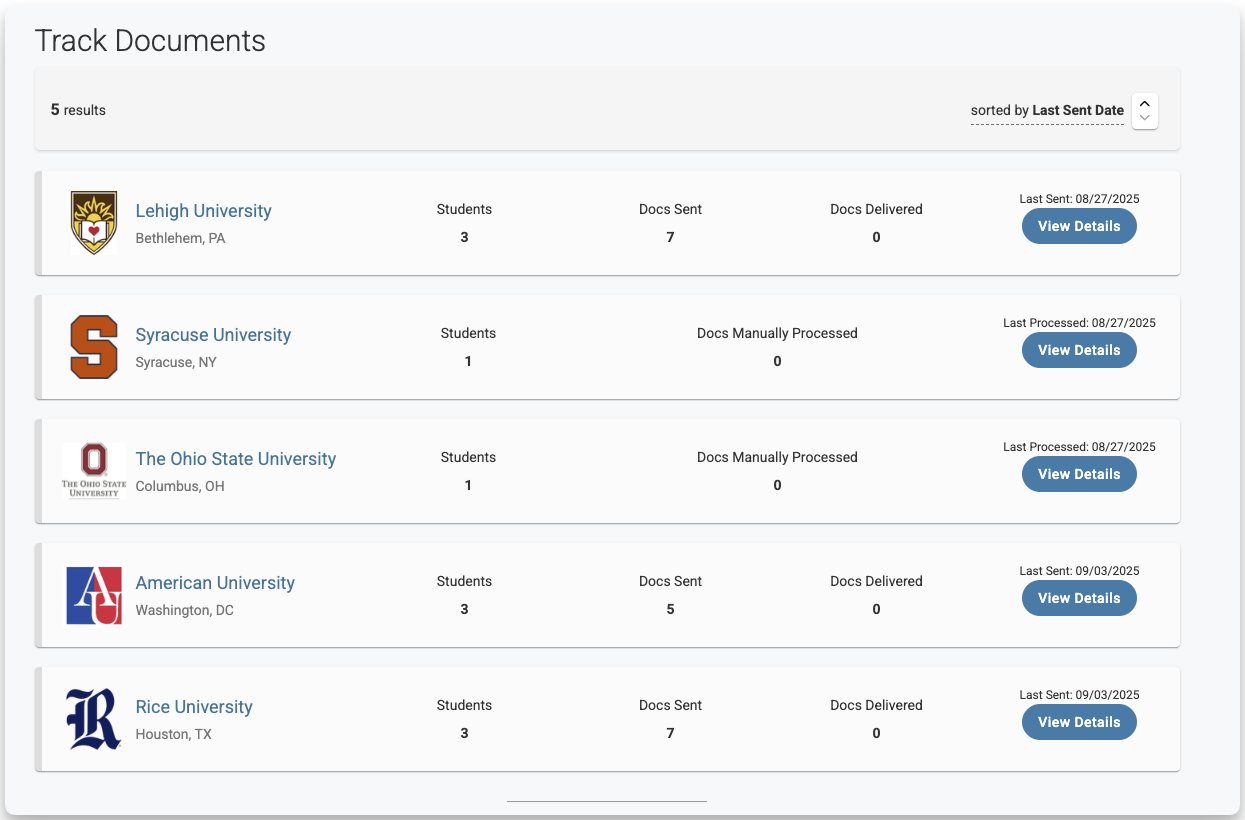Click the Syracuse University orange S logo
This screenshot has height=820, width=1245.
coord(94,347)
